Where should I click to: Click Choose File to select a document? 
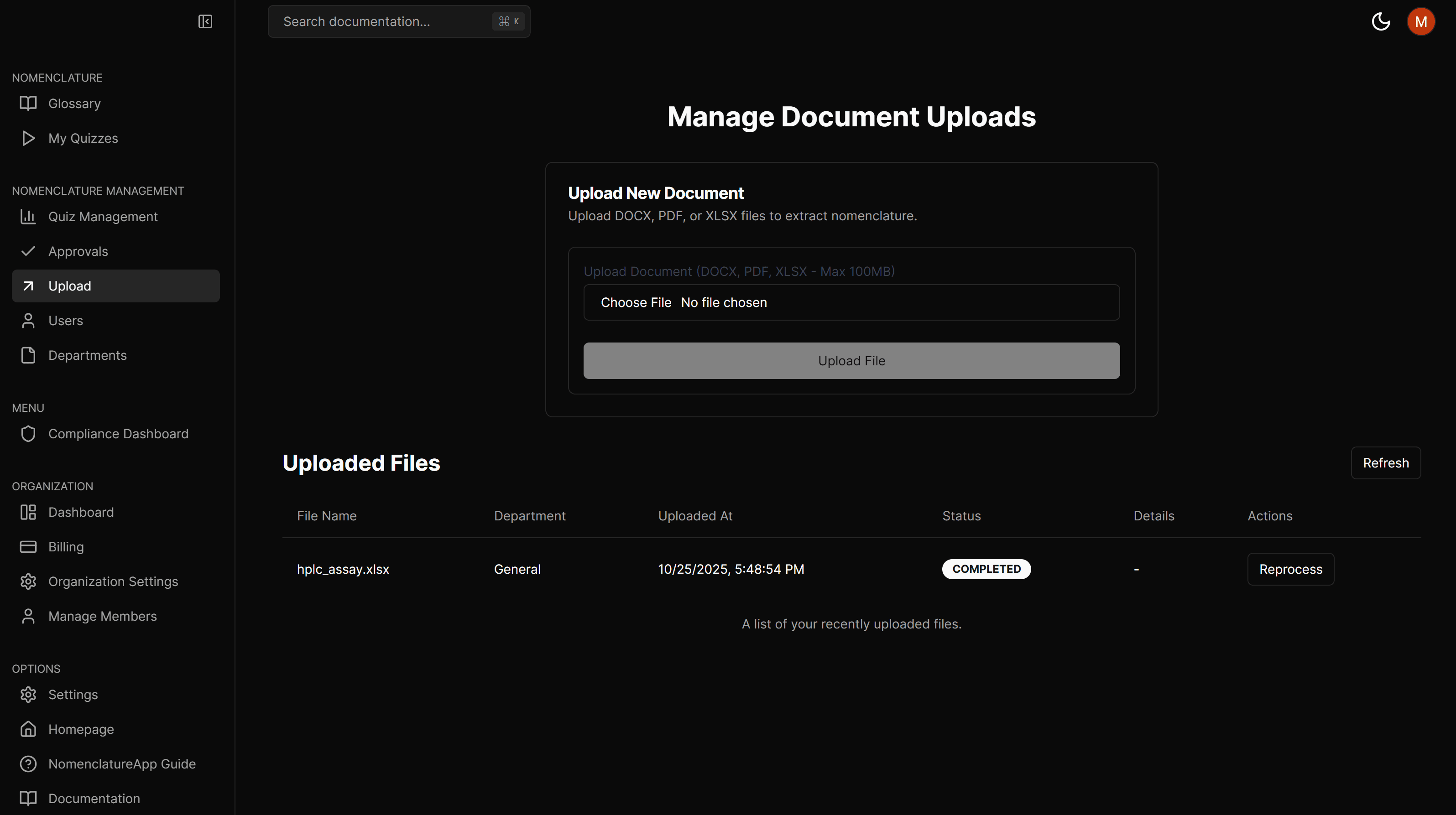pos(636,302)
